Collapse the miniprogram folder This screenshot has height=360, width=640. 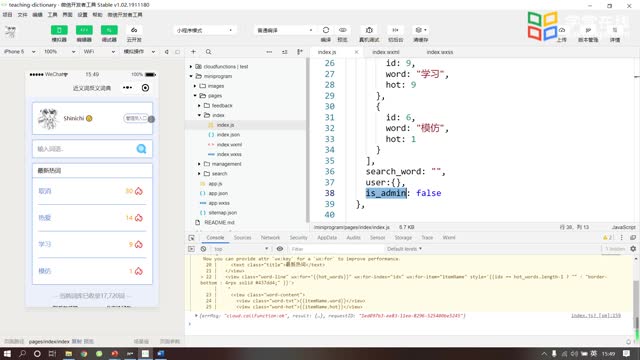191,76
